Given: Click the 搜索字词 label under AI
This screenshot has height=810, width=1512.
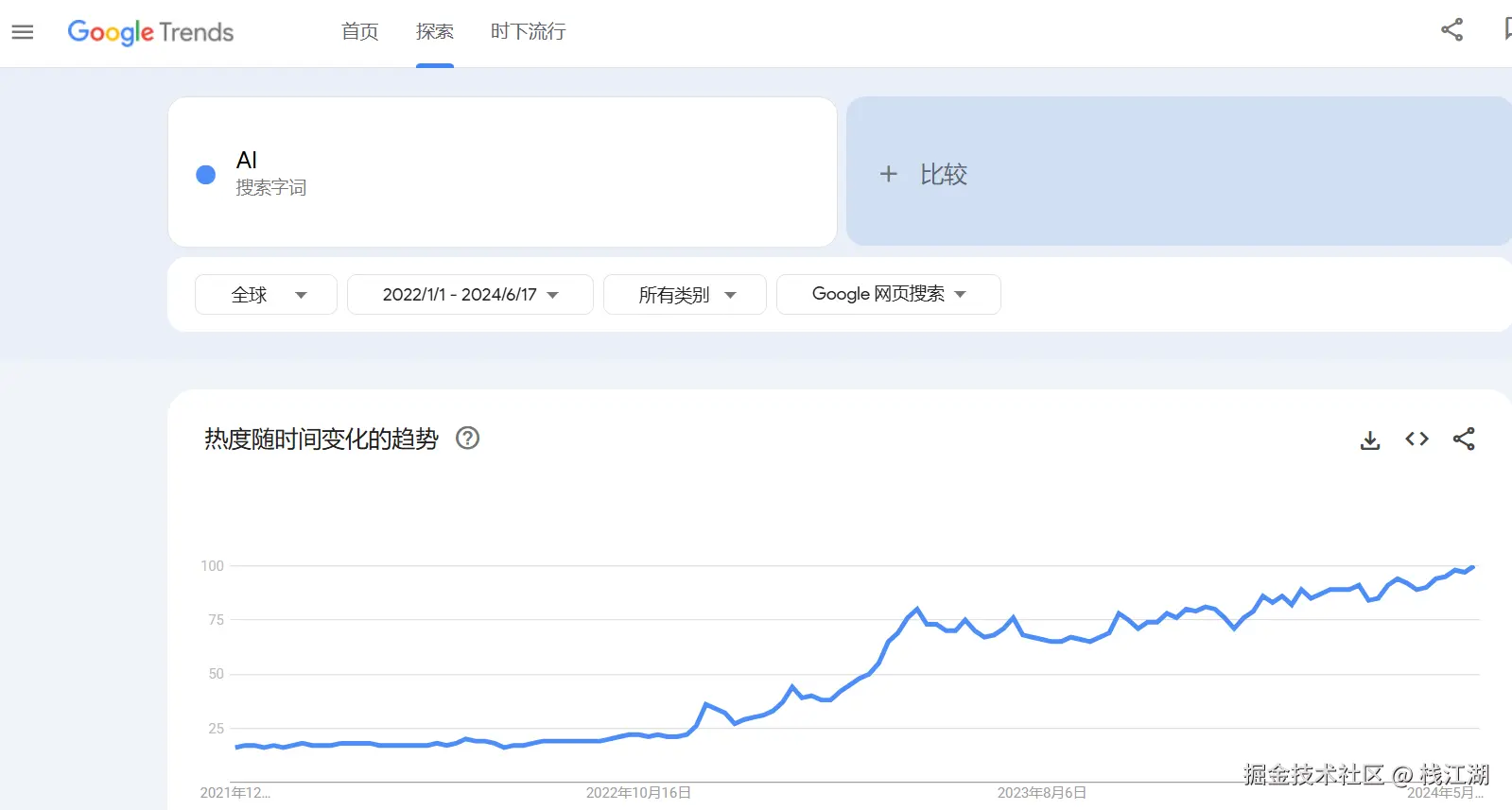Looking at the screenshot, I should (271, 188).
